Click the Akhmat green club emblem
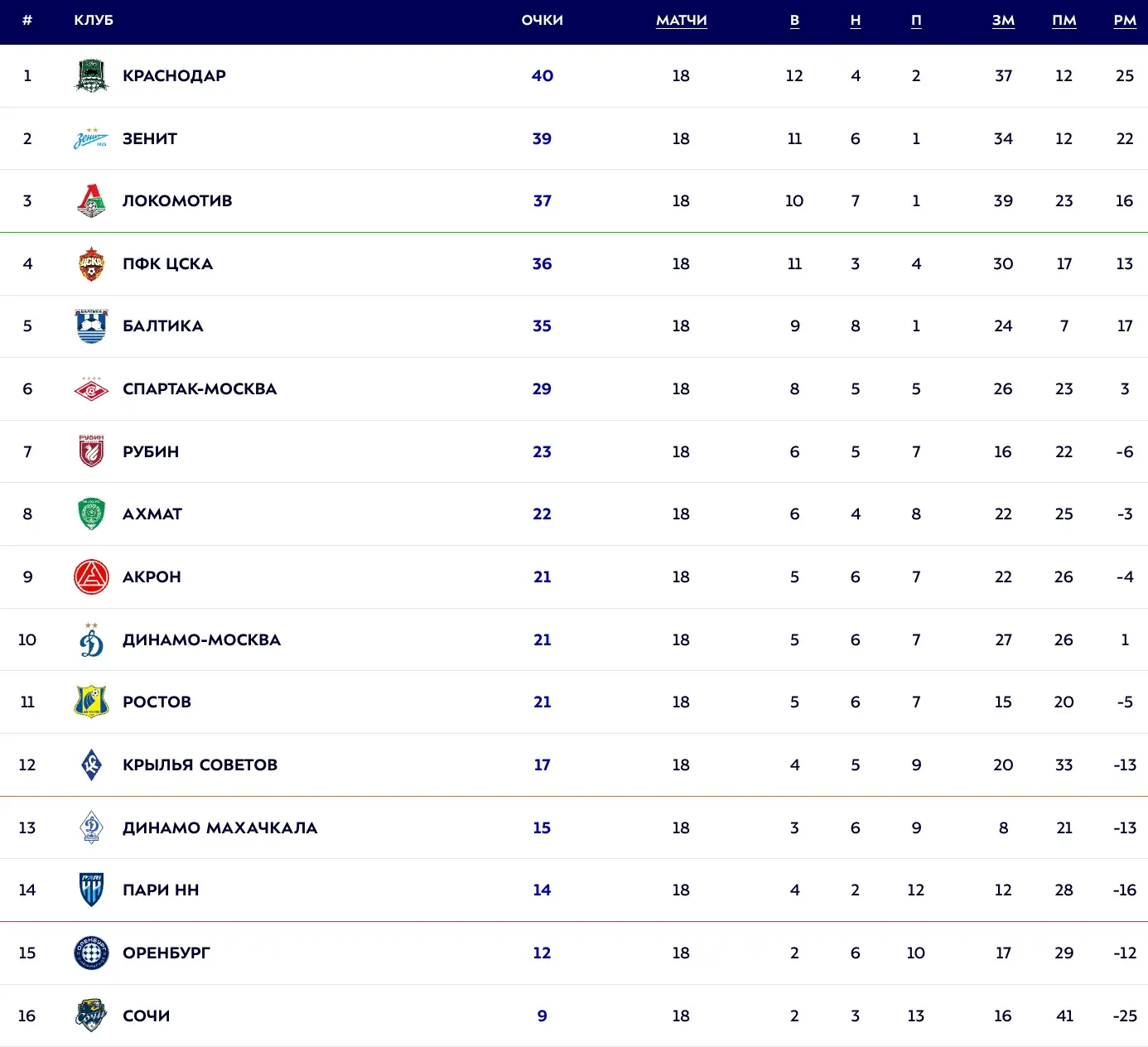The width and height of the screenshot is (1148, 1047). [x=91, y=514]
